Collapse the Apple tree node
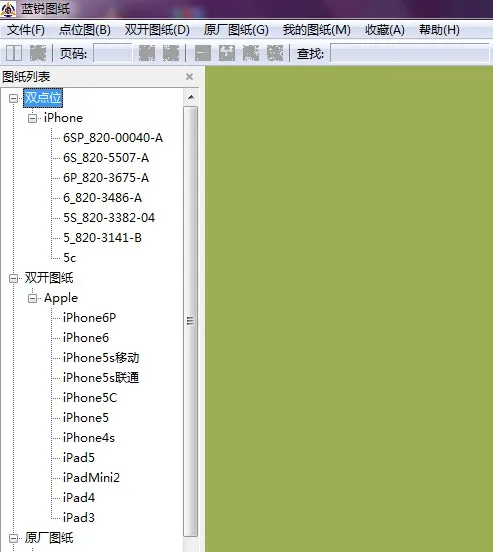The width and height of the screenshot is (493, 552). point(32,299)
